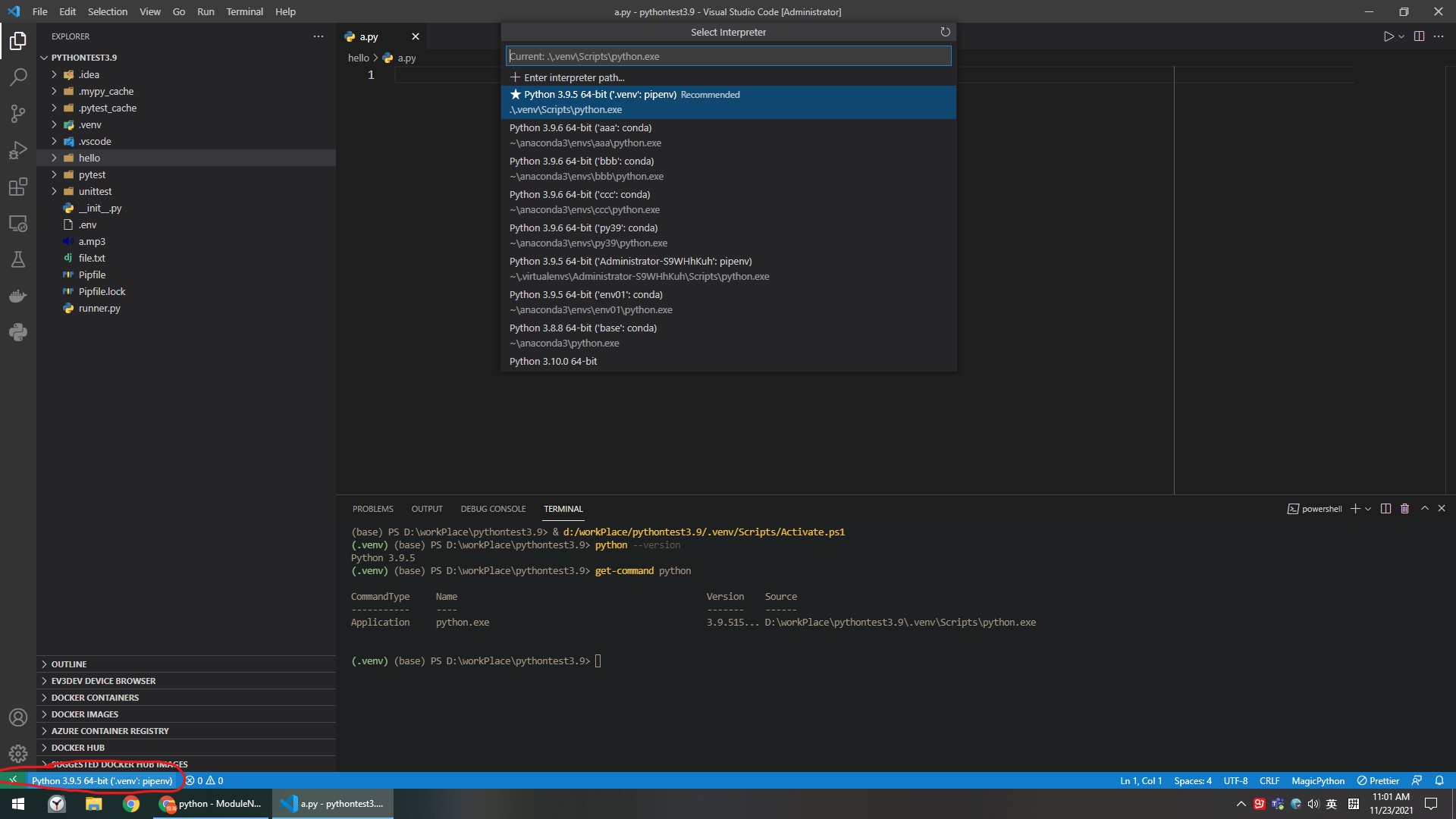Split the editor to the right
The image size is (1456, 819).
(x=1419, y=36)
